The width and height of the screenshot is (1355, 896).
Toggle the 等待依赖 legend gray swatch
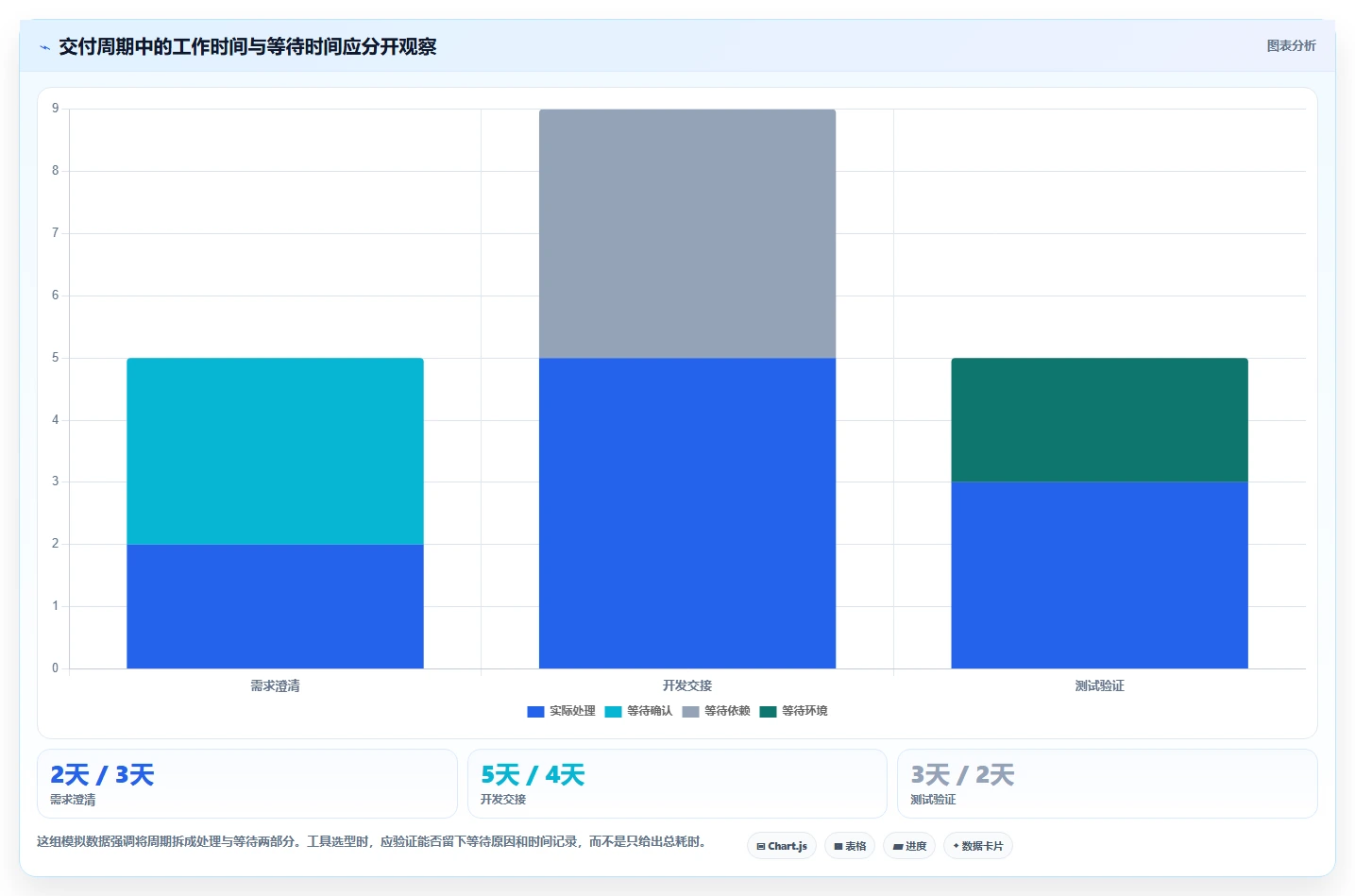click(x=690, y=711)
